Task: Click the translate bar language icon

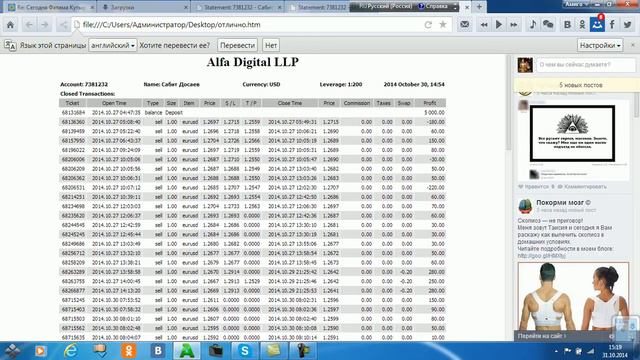Action: pos(10,45)
